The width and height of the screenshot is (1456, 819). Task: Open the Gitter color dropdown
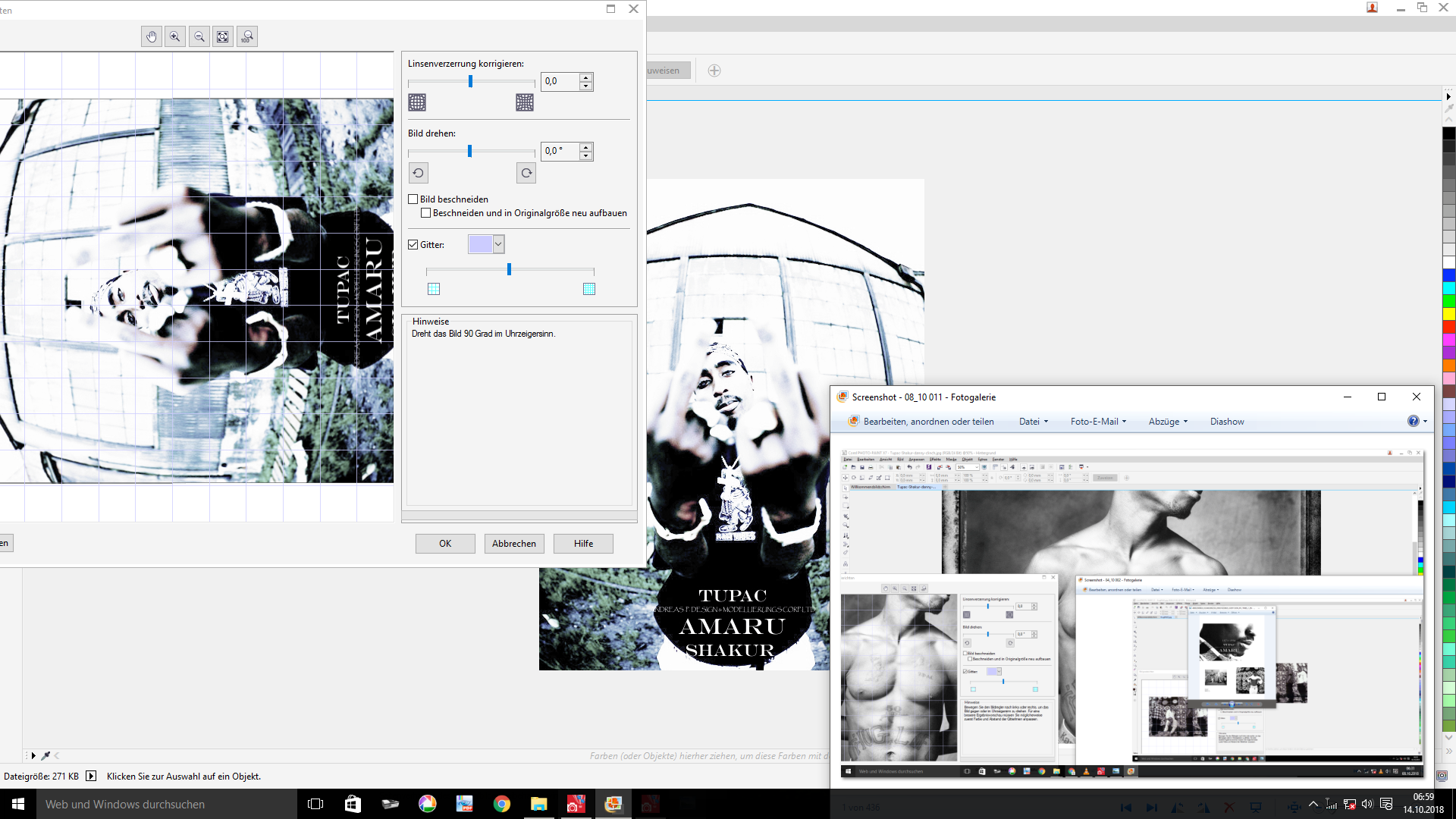(x=498, y=244)
